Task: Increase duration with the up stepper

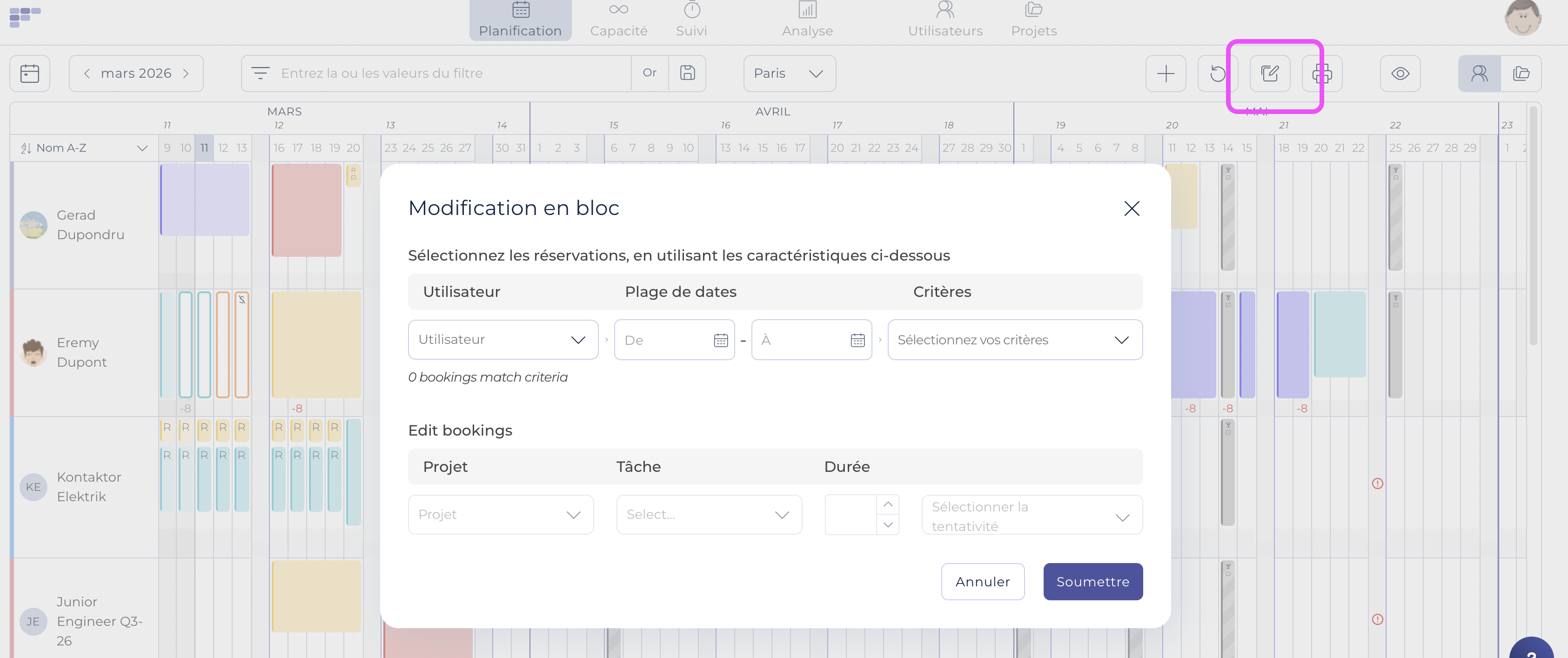Action: (x=887, y=504)
